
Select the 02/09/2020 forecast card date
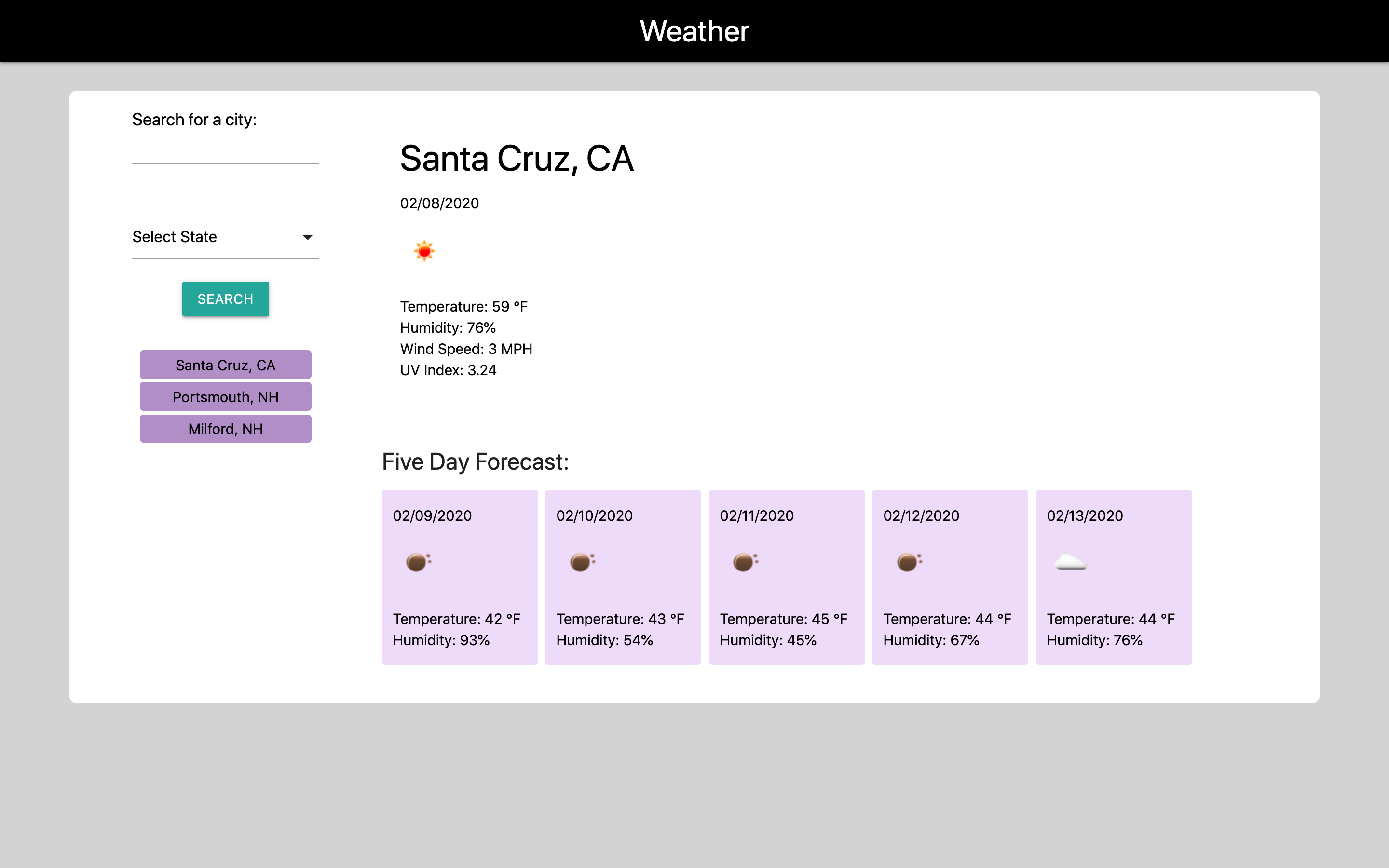(x=432, y=515)
